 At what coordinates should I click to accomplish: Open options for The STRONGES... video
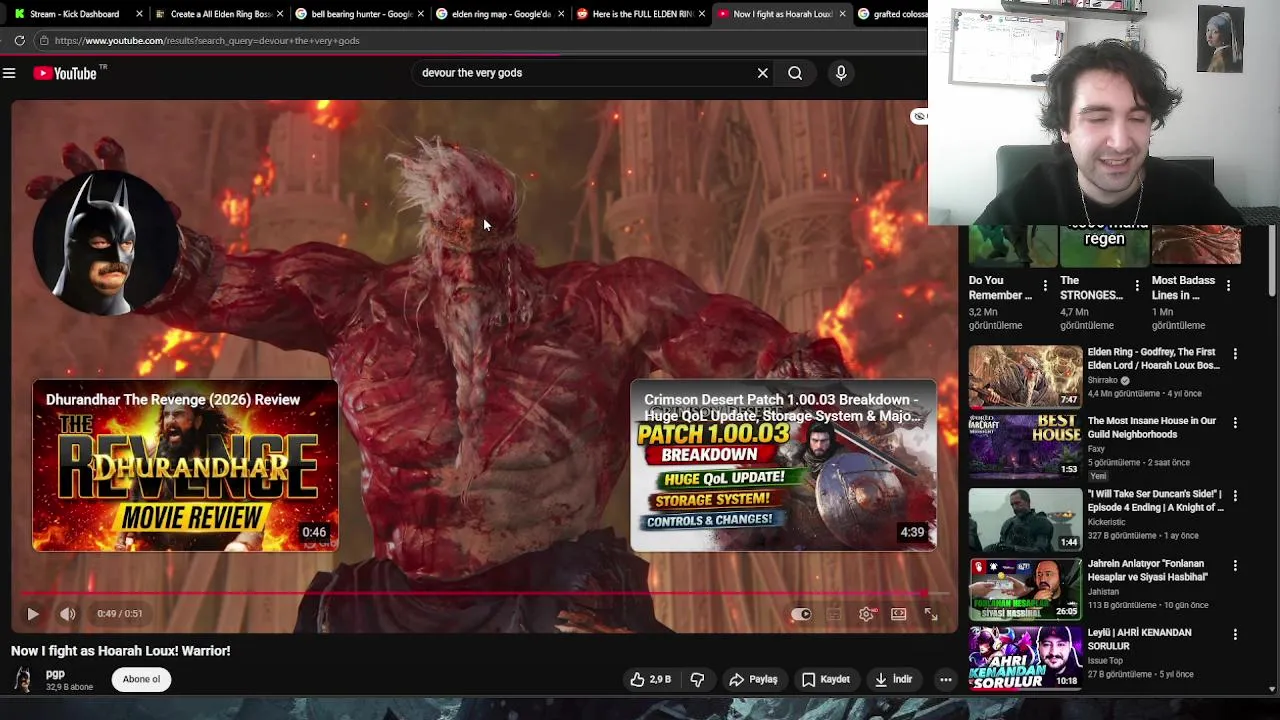(1137, 286)
